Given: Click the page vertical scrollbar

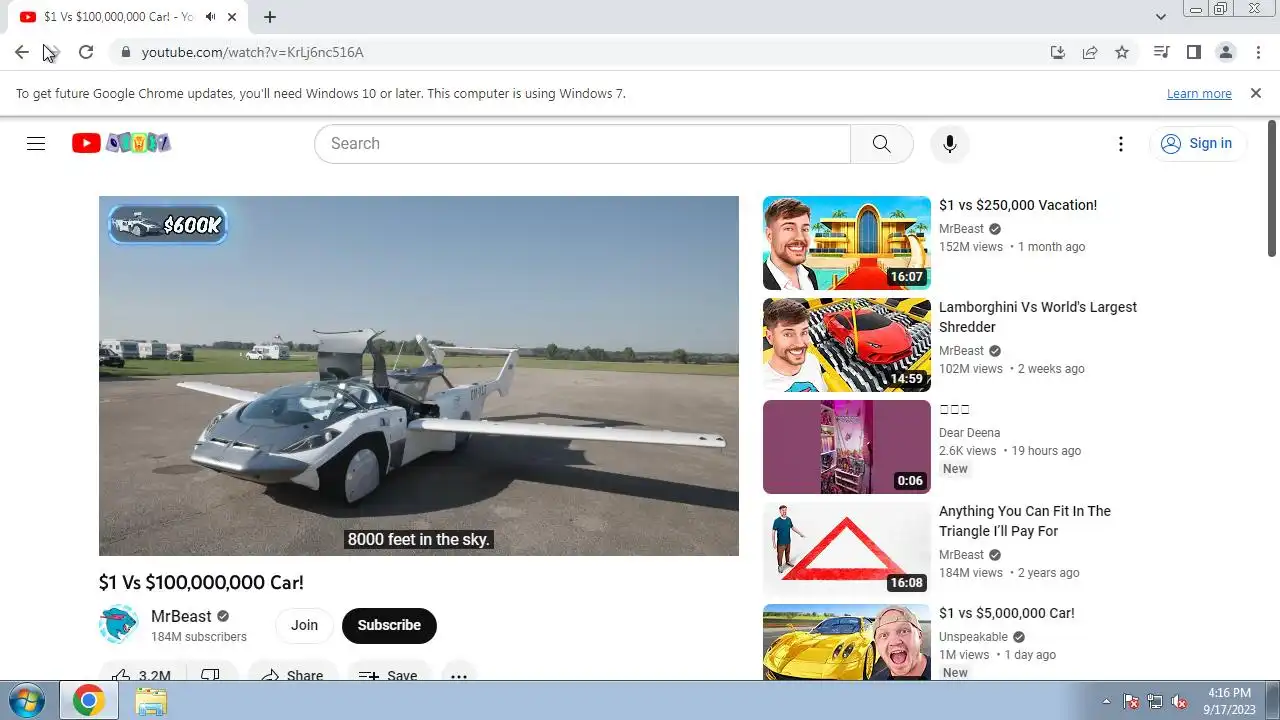Looking at the screenshot, I should [1272, 189].
